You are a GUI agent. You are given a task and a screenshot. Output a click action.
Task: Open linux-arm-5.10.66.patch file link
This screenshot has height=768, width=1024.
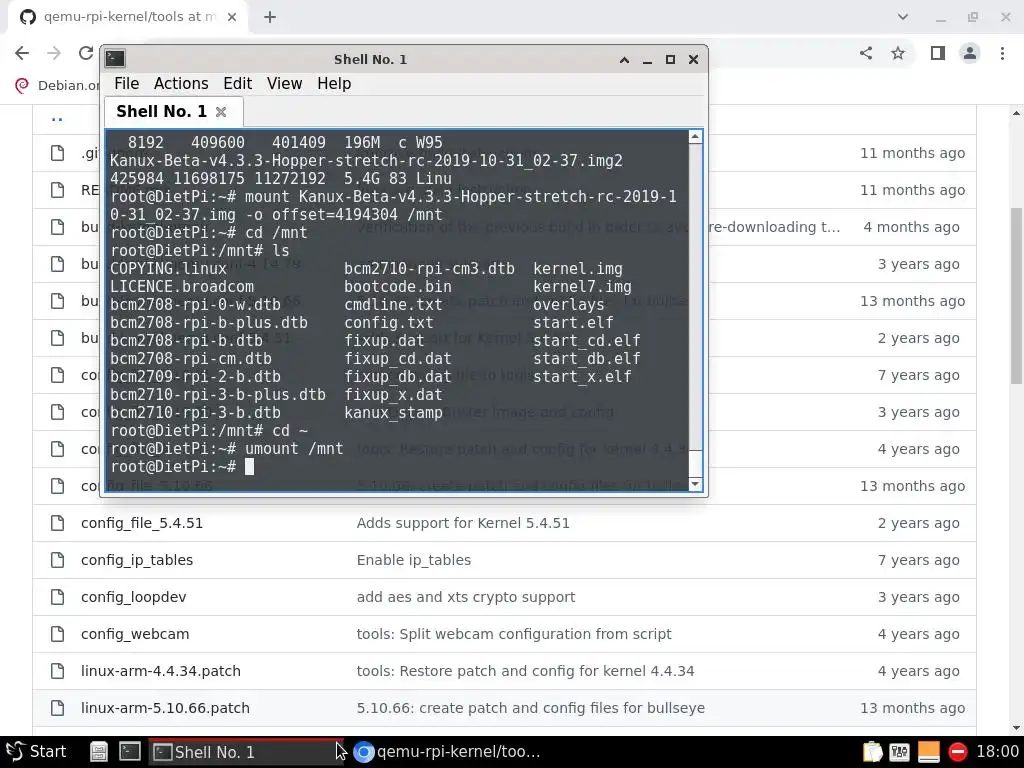[165, 708]
